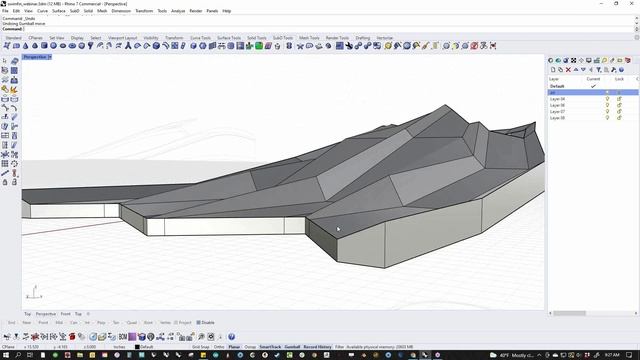Click the red bucket icon in bottom toolbar
This screenshot has width=640, height=360.
pyautogui.click(x=72, y=337)
